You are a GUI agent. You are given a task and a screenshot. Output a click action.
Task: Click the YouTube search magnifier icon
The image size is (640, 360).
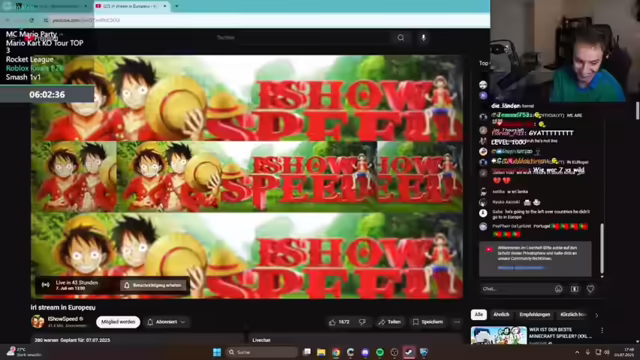click(401, 38)
